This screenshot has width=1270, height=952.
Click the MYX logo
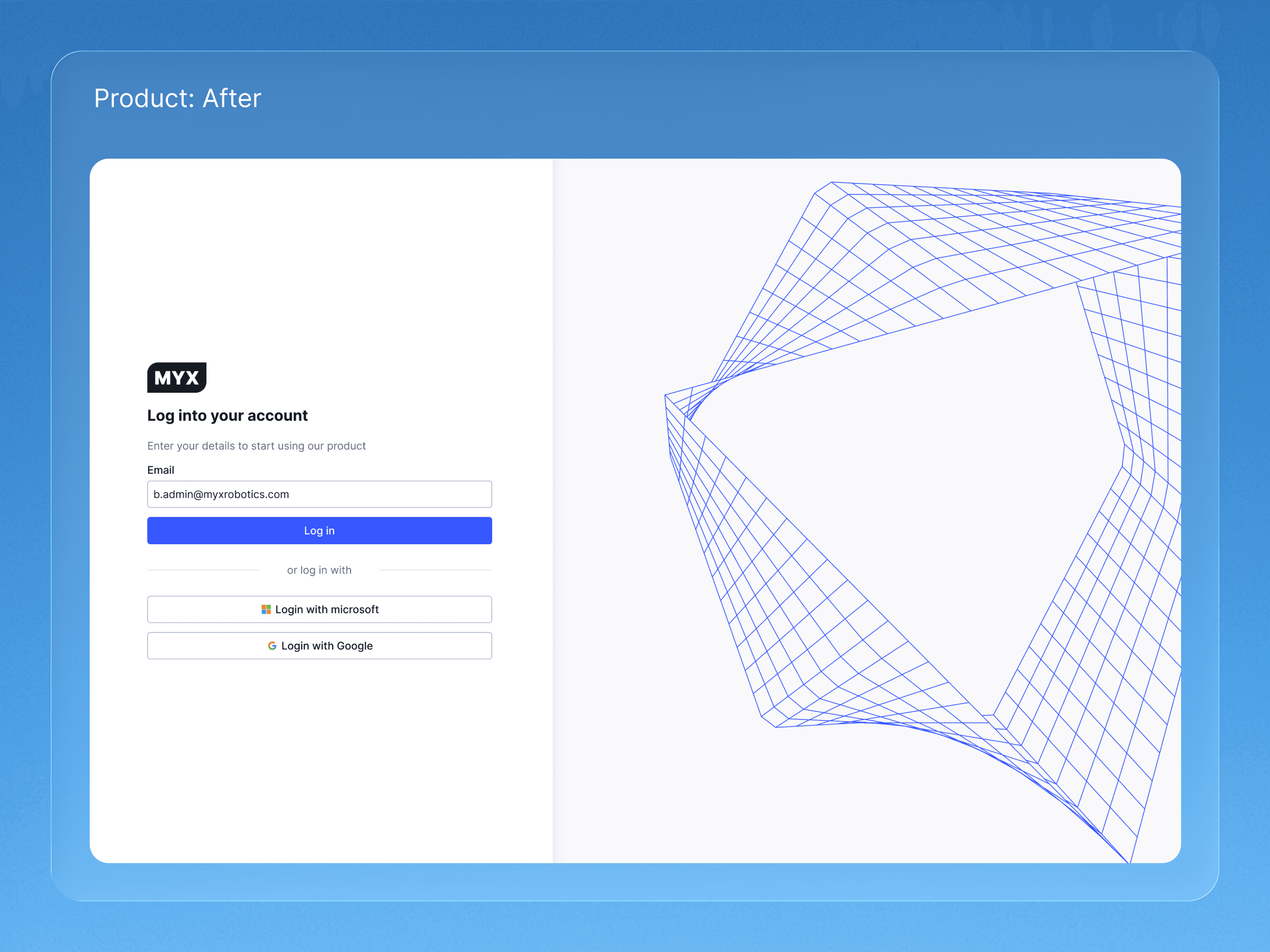[176, 378]
